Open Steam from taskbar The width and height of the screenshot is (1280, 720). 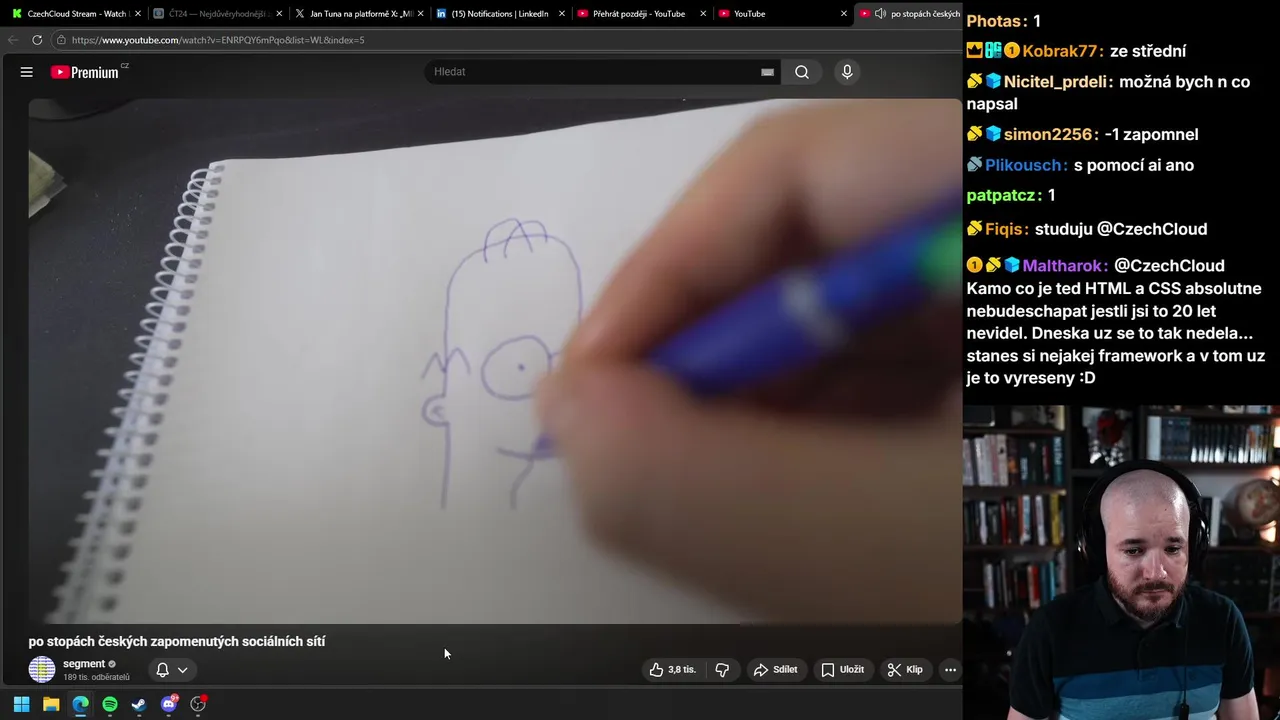139,704
